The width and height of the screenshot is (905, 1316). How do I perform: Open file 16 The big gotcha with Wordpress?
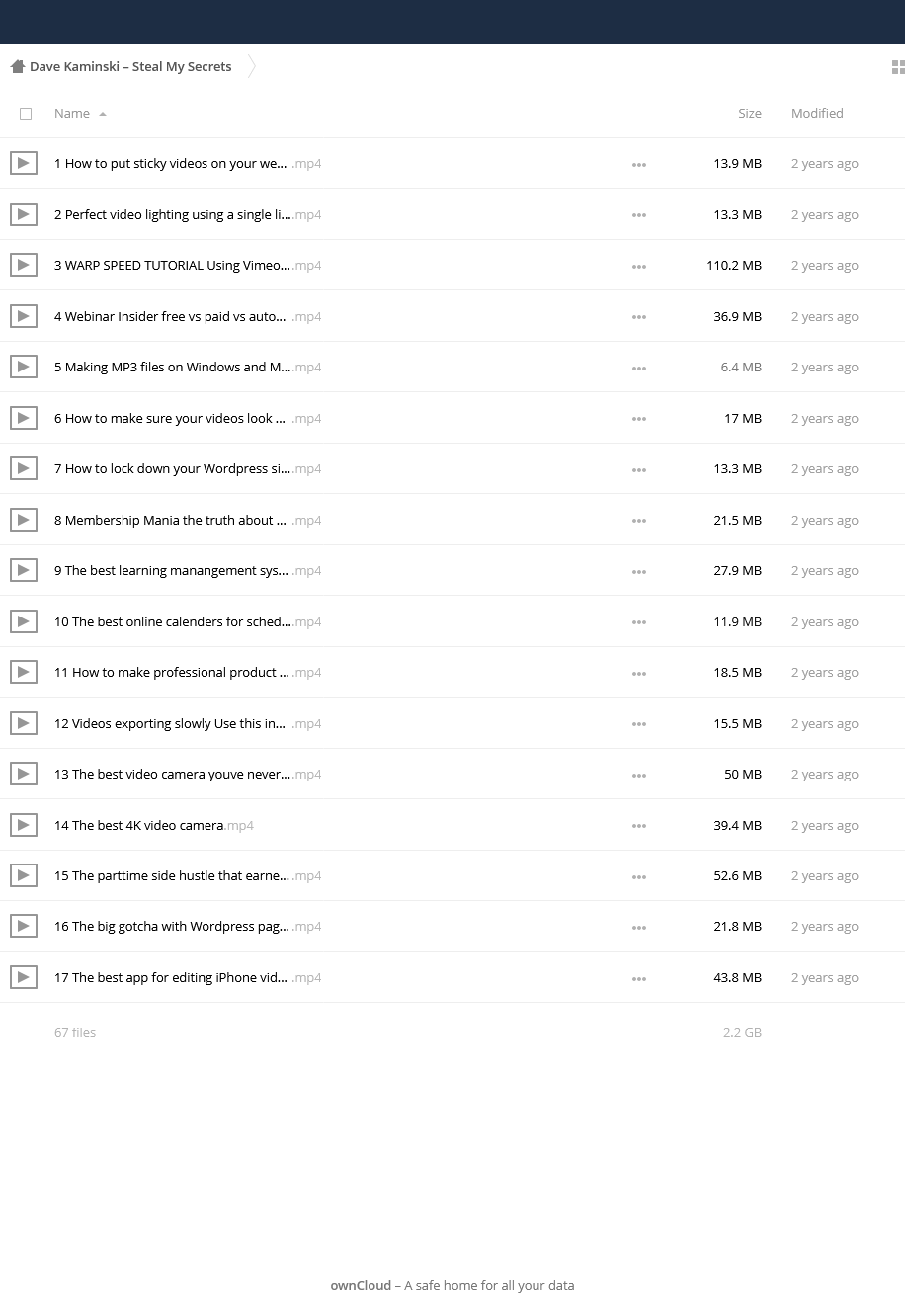click(188, 926)
